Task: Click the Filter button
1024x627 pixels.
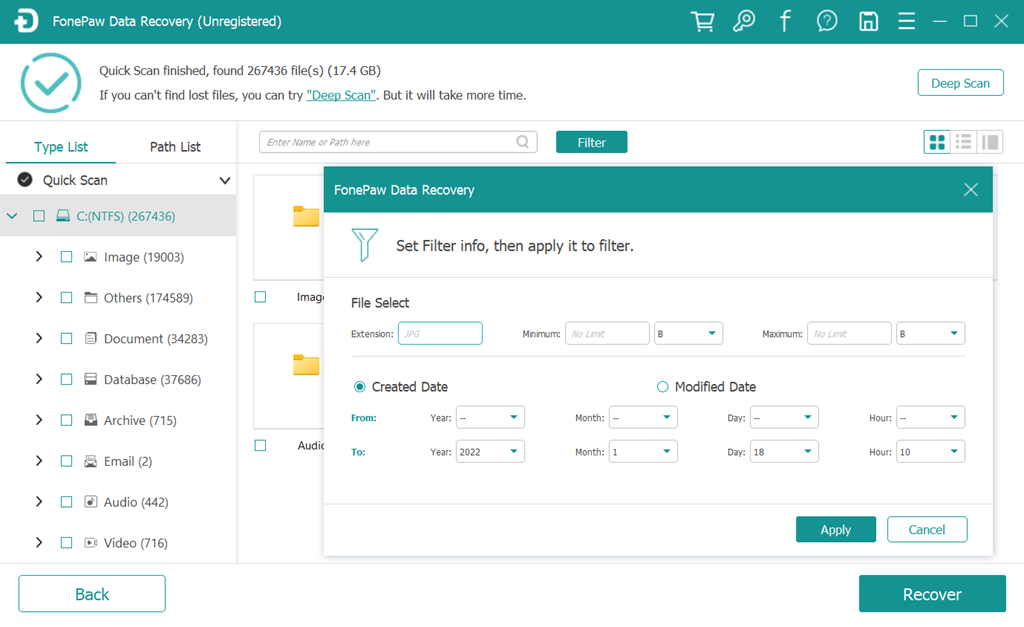Action: pyautogui.click(x=591, y=142)
